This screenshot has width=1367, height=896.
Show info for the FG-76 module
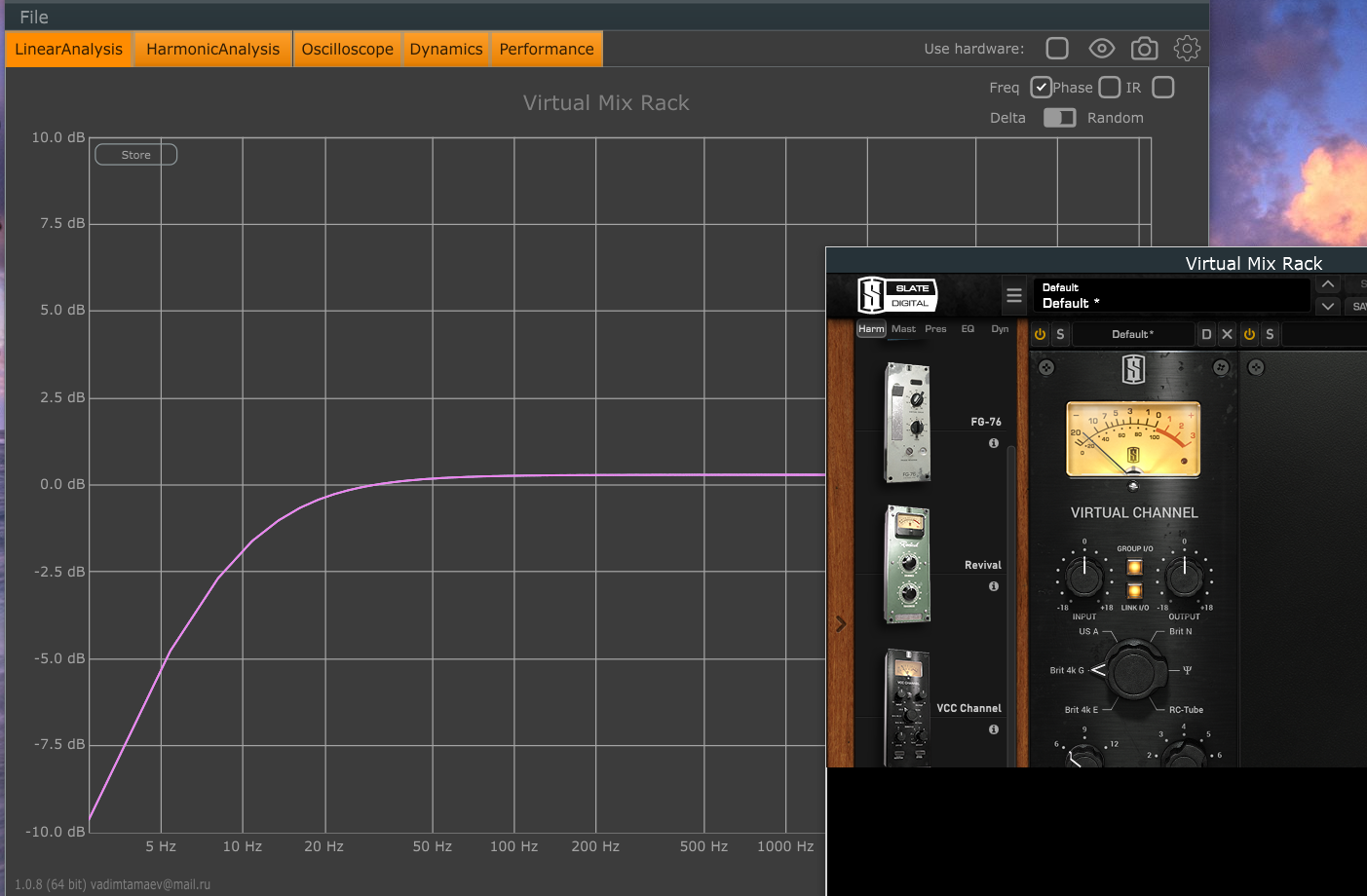(994, 443)
